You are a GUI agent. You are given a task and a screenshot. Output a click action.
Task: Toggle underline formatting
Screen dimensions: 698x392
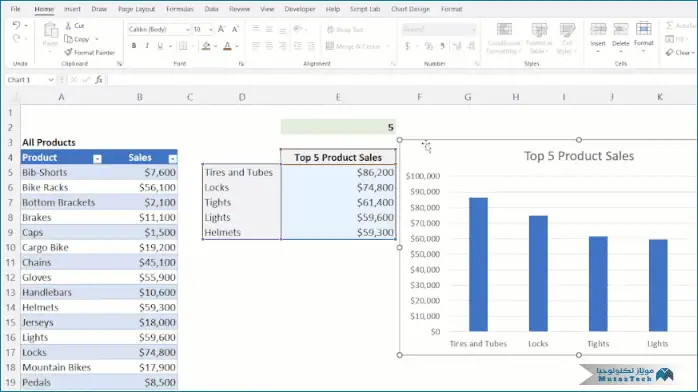[160, 45]
